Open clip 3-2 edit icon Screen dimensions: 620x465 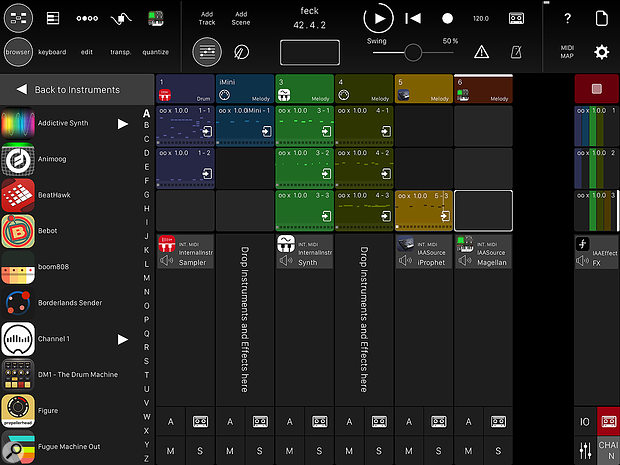coord(327,174)
